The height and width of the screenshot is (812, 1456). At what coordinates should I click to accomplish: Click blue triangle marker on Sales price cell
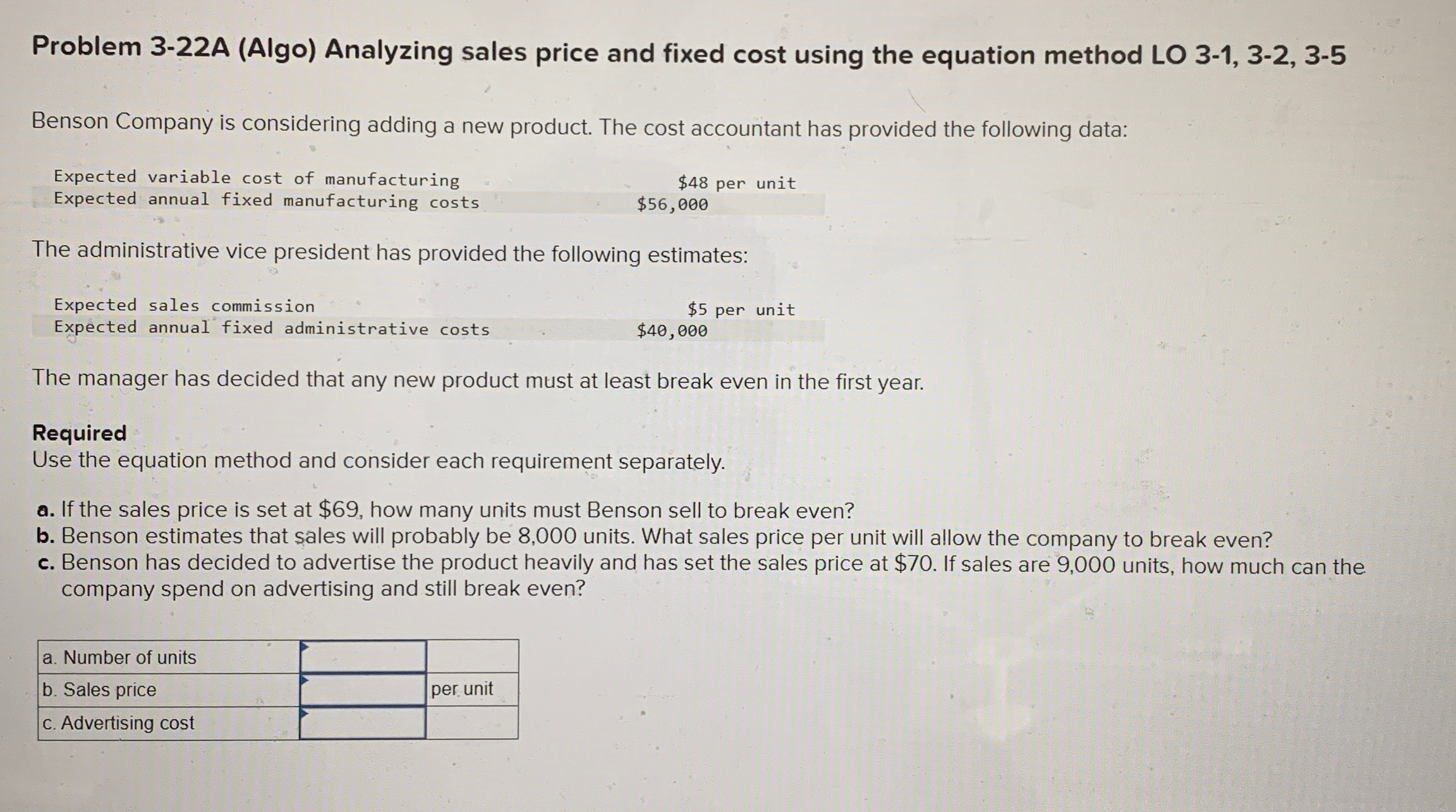pos(305,679)
